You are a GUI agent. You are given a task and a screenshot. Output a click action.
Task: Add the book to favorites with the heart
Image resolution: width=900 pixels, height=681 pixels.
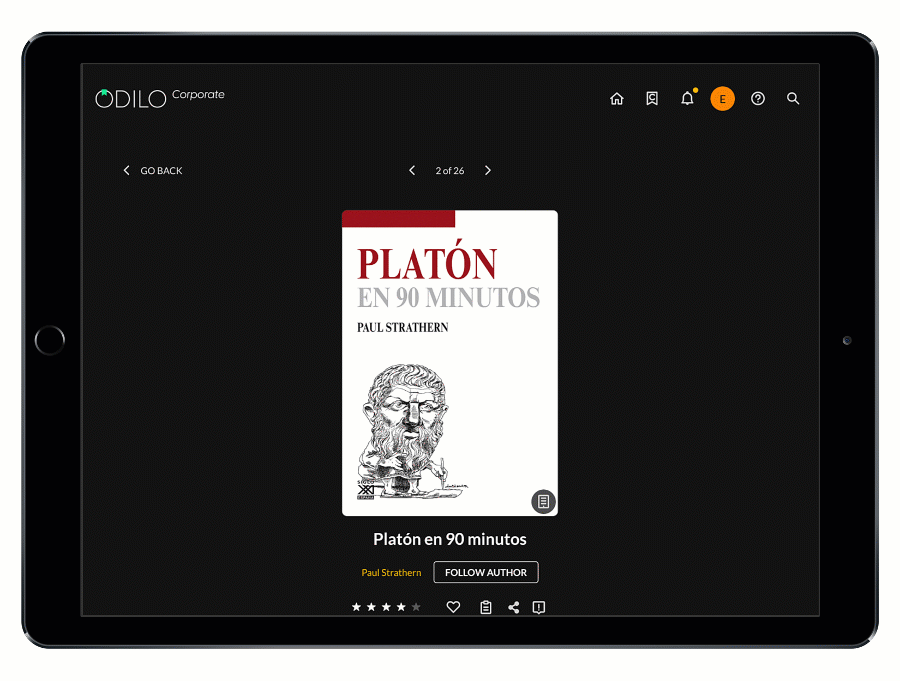click(x=453, y=607)
